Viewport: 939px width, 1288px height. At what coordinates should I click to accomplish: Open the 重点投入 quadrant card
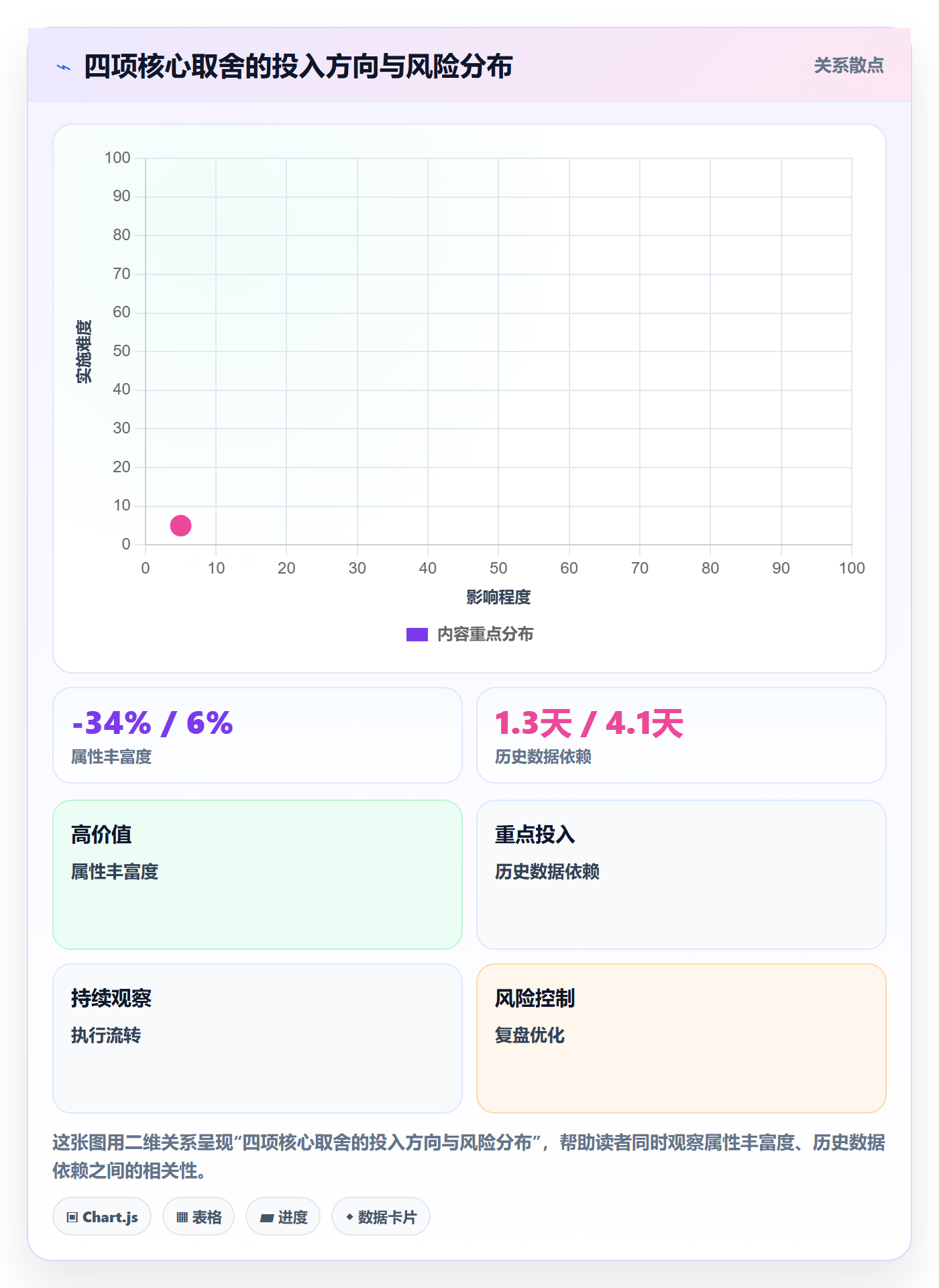tap(681, 875)
